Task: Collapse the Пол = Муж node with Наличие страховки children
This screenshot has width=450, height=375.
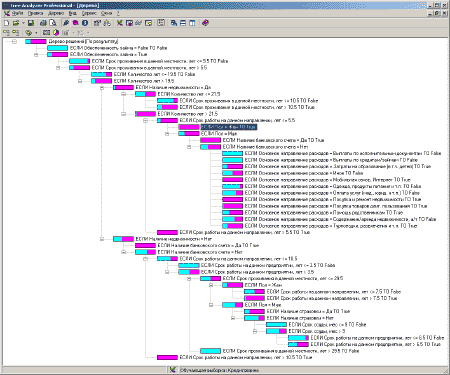Action: tap(211, 305)
